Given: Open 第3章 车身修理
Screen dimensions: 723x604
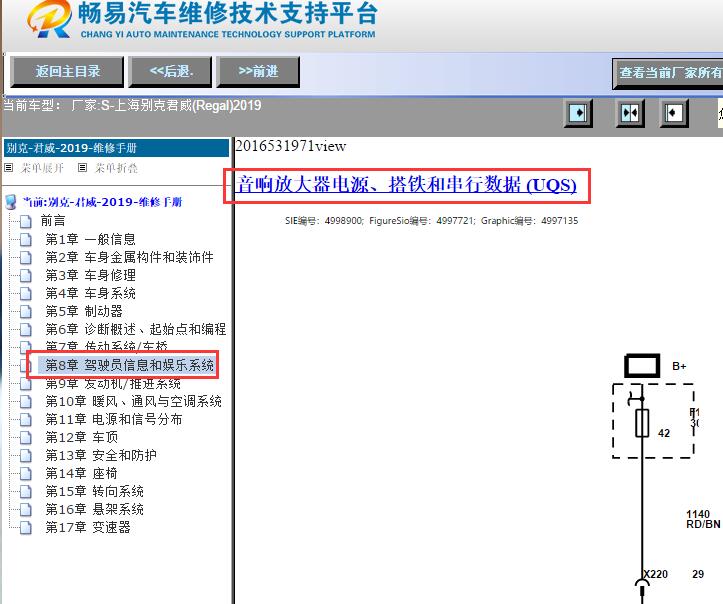Looking at the screenshot, I should click(90, 275).
